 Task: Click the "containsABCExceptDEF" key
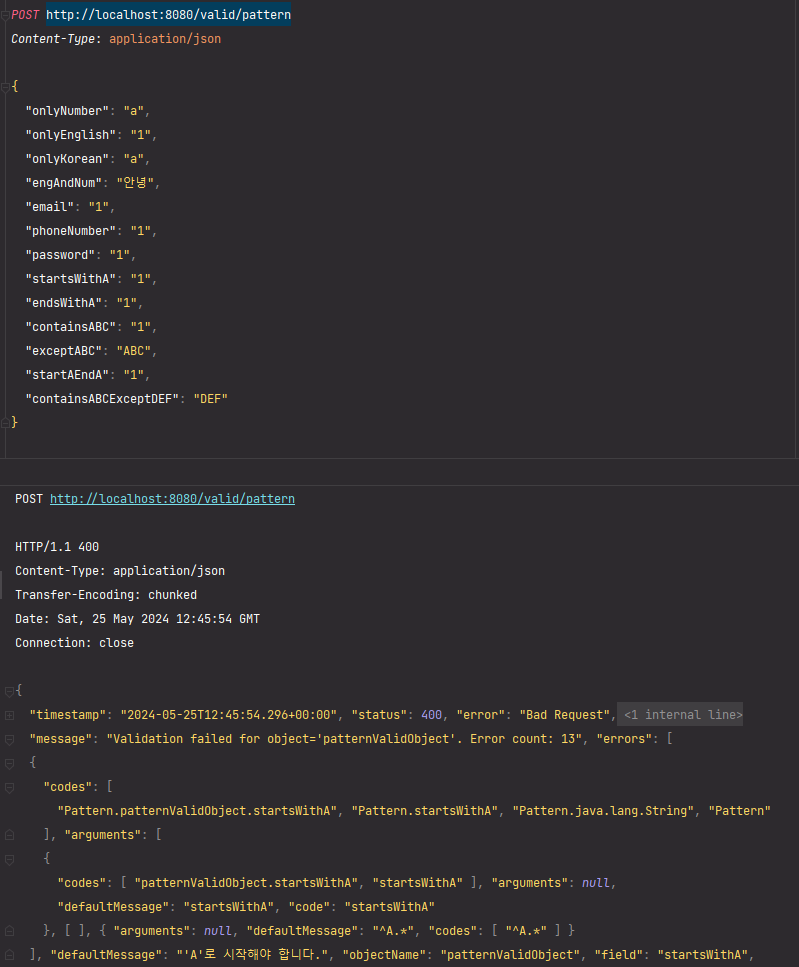click(102, 399)
